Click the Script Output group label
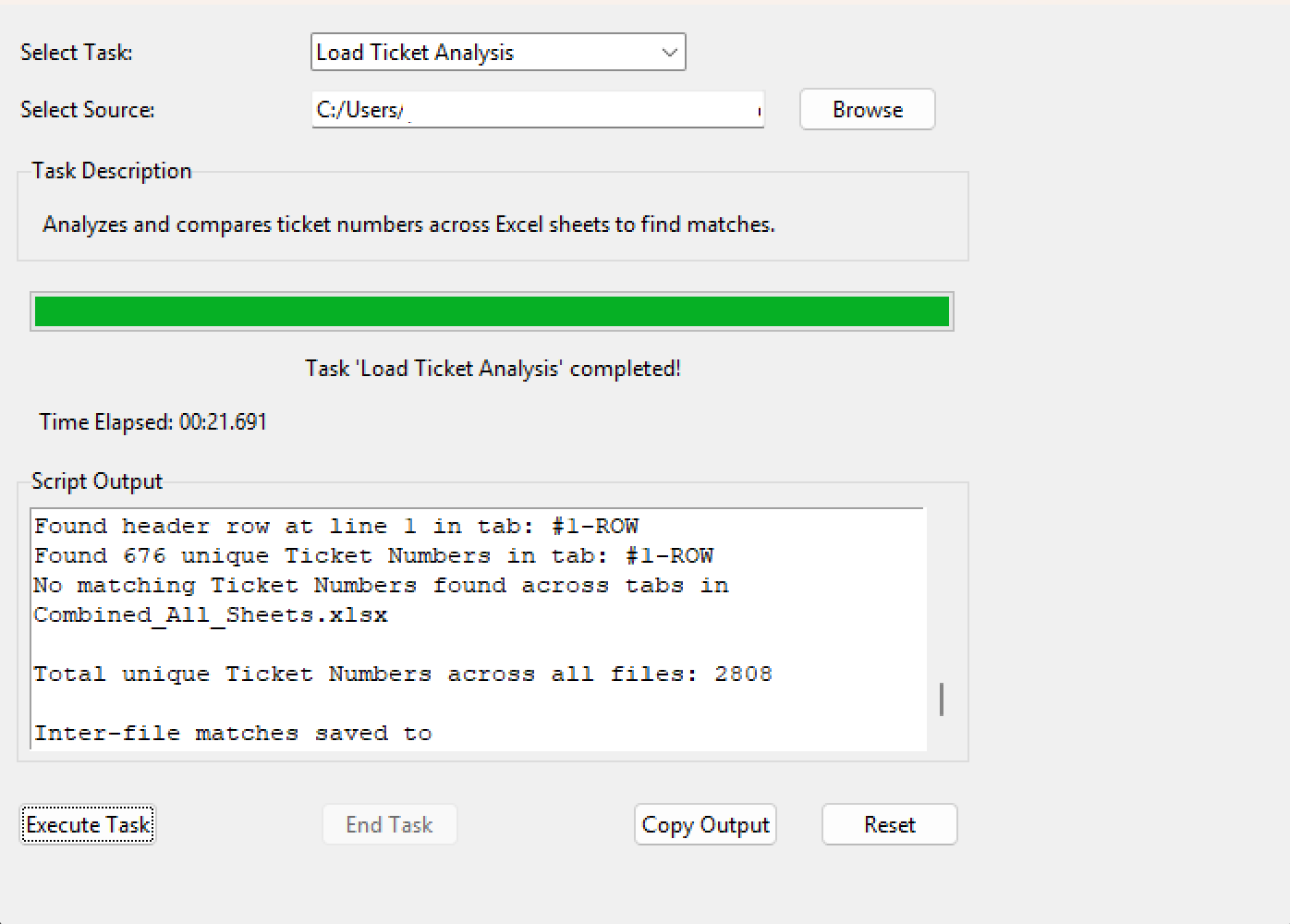The height and width of the screenshot is (924, 1290). click(x=96, y=480)
